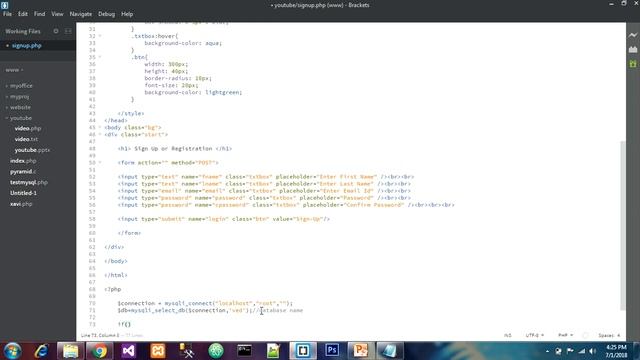Open the last taskbar app after PowerPoint
Viewport: 640px width, 360px height.
[x=390, y=351]
